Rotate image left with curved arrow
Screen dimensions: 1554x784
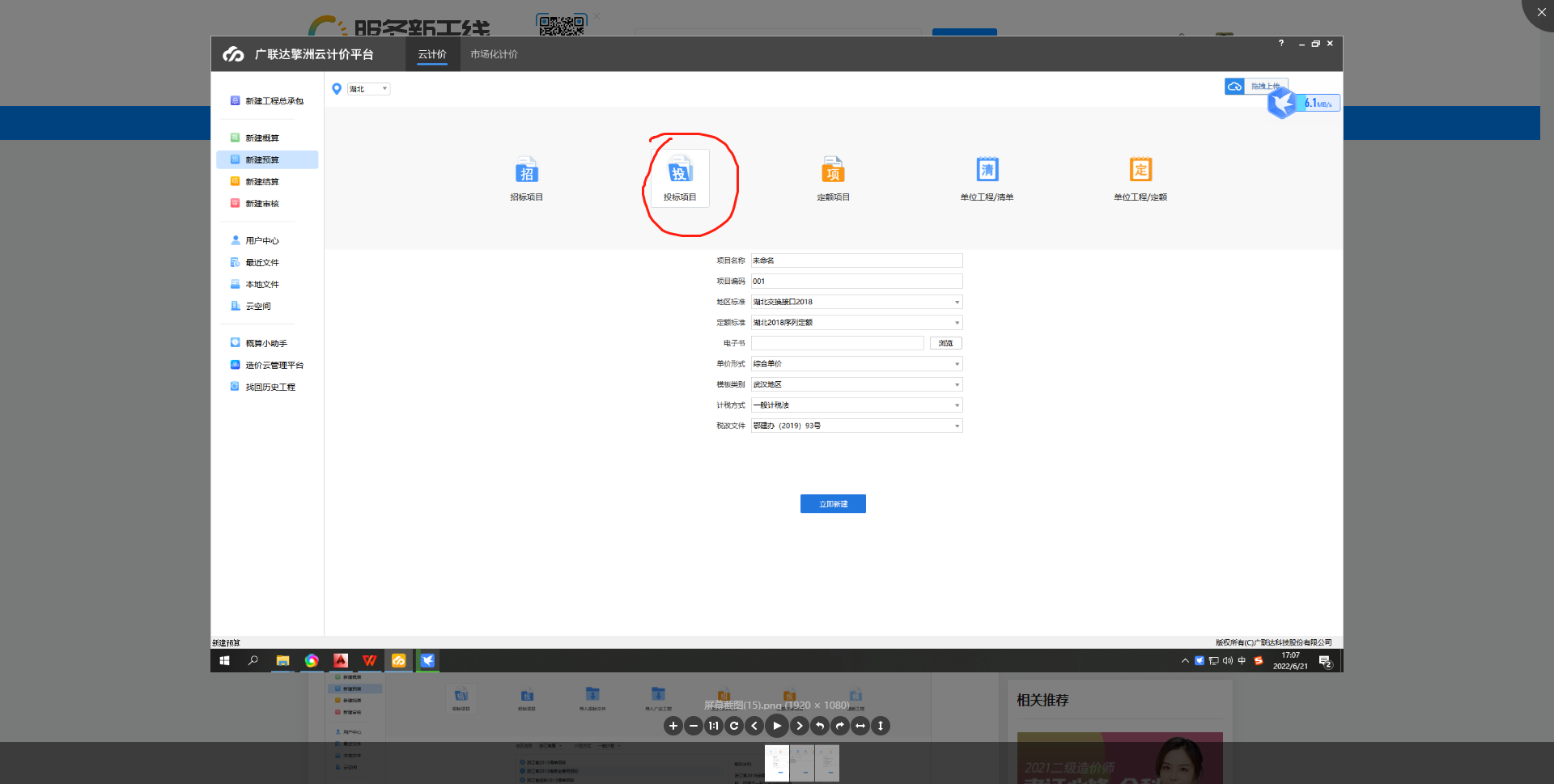pyautogui.click(x=820, y=726)
